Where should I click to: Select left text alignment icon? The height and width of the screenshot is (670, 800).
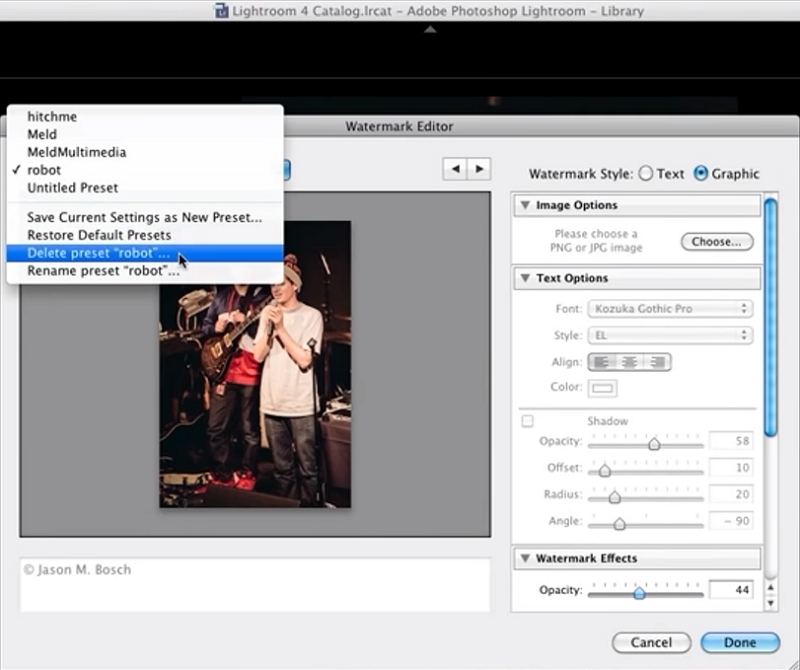click(x=604, y=362)
